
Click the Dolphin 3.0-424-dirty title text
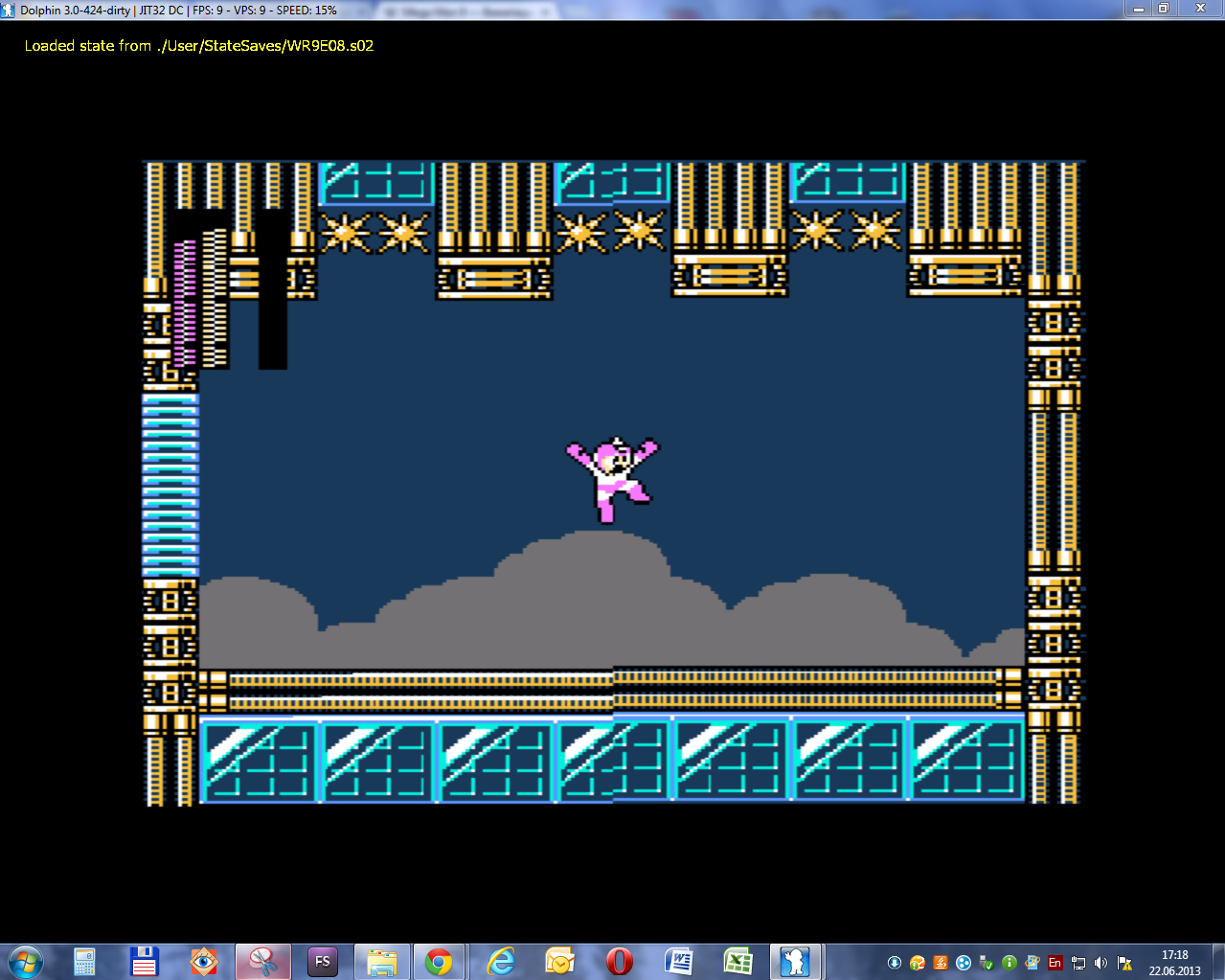[x=75, y=10]
